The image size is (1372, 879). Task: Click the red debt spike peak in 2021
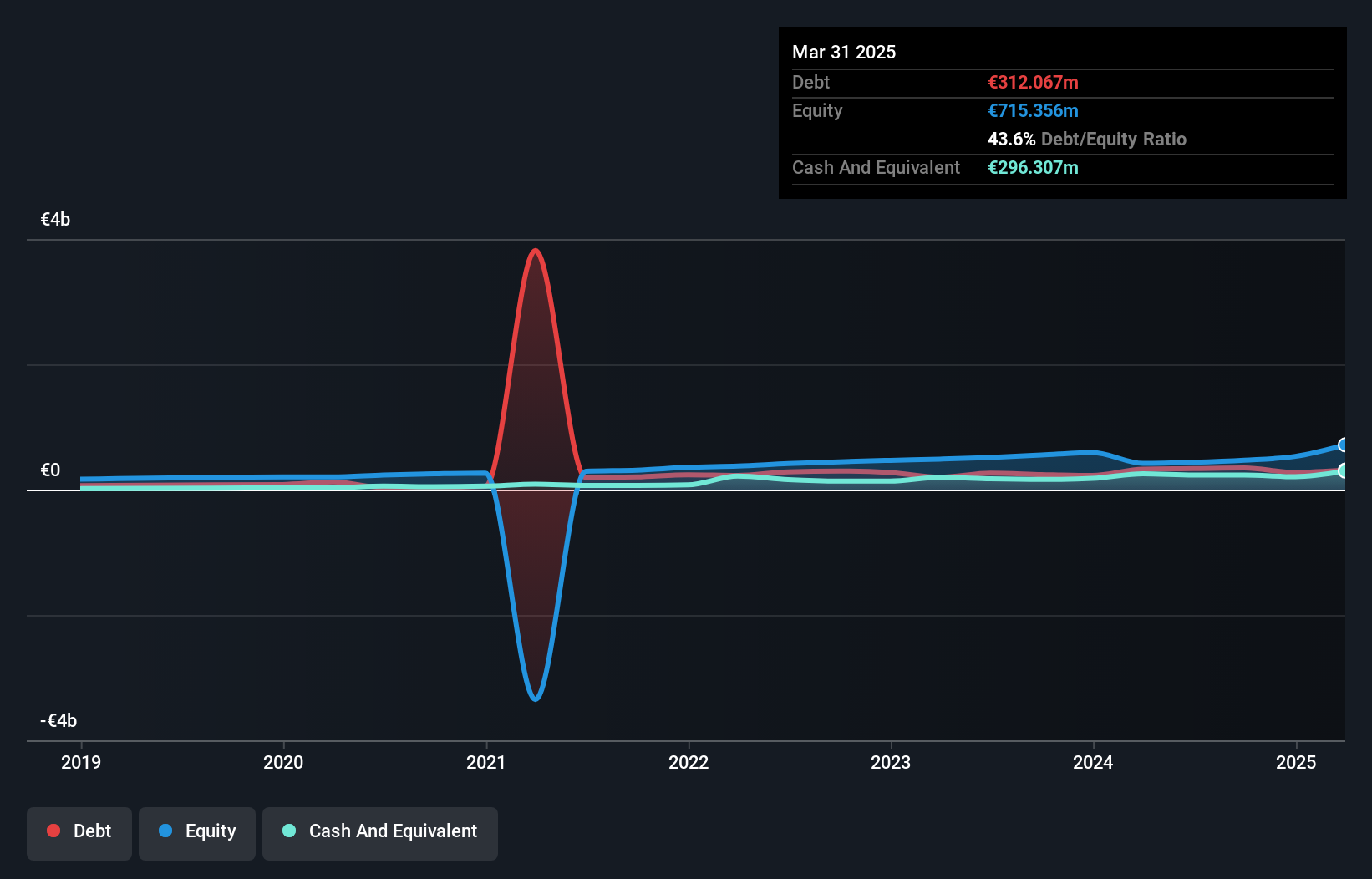(x=535, y=251)
